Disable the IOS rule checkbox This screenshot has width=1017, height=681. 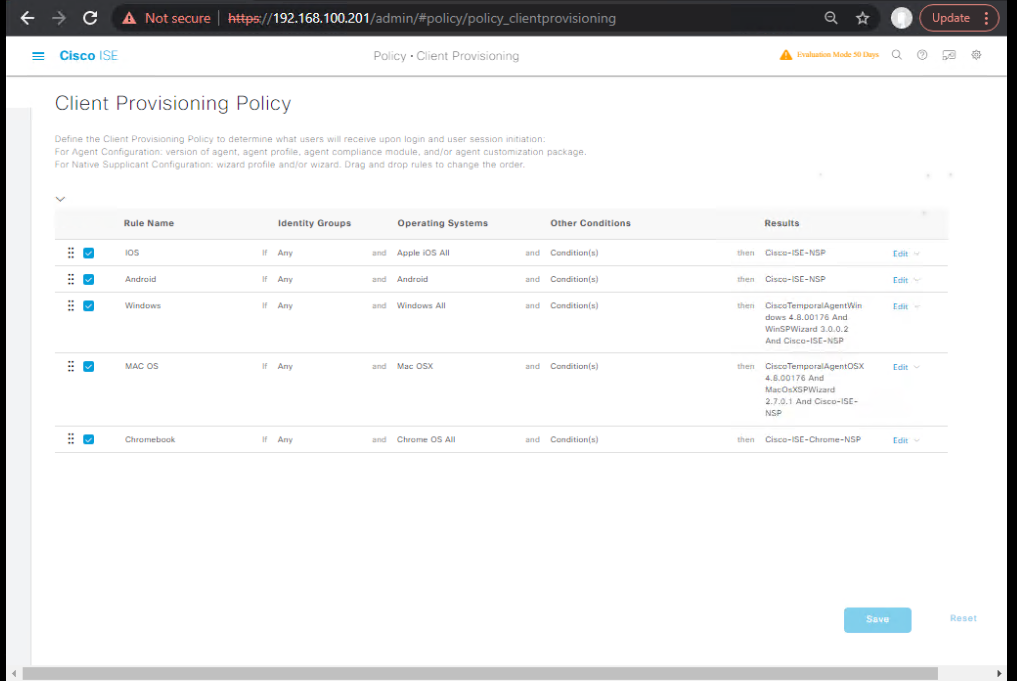[89, 253]
